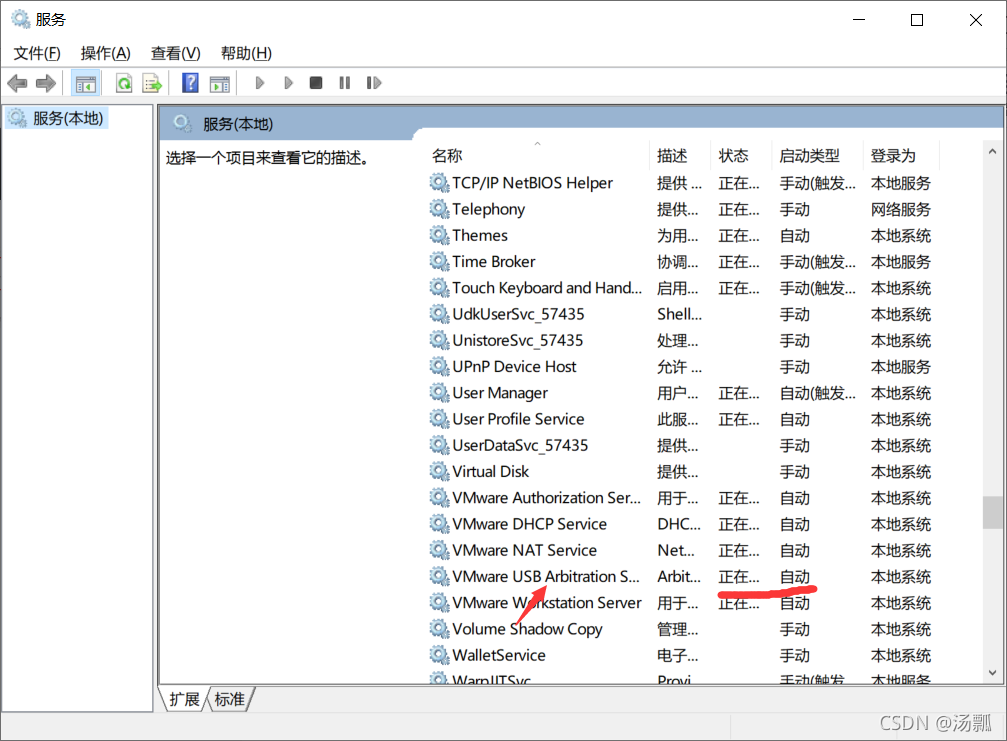Viewport: 1007px width, 741px height.
Task: Click the scroll up arrow of the list
Action: point(992,152)
